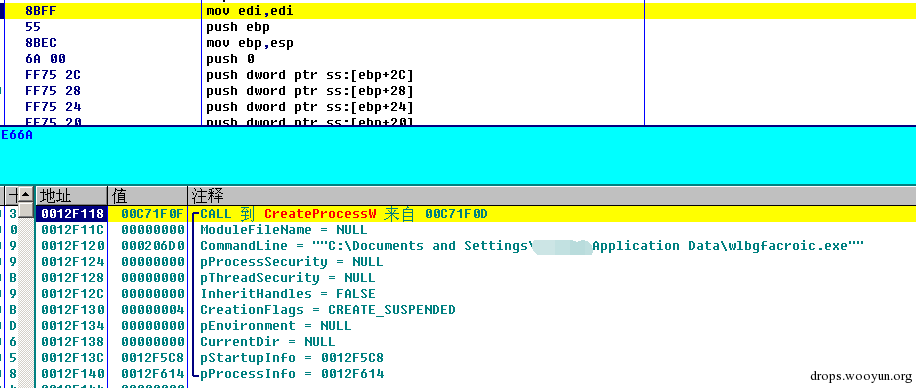
Task: Select 'push dword ptr ss:[ebp+28]' instruction
Action: pyautogui.click(x=310, y=91)
